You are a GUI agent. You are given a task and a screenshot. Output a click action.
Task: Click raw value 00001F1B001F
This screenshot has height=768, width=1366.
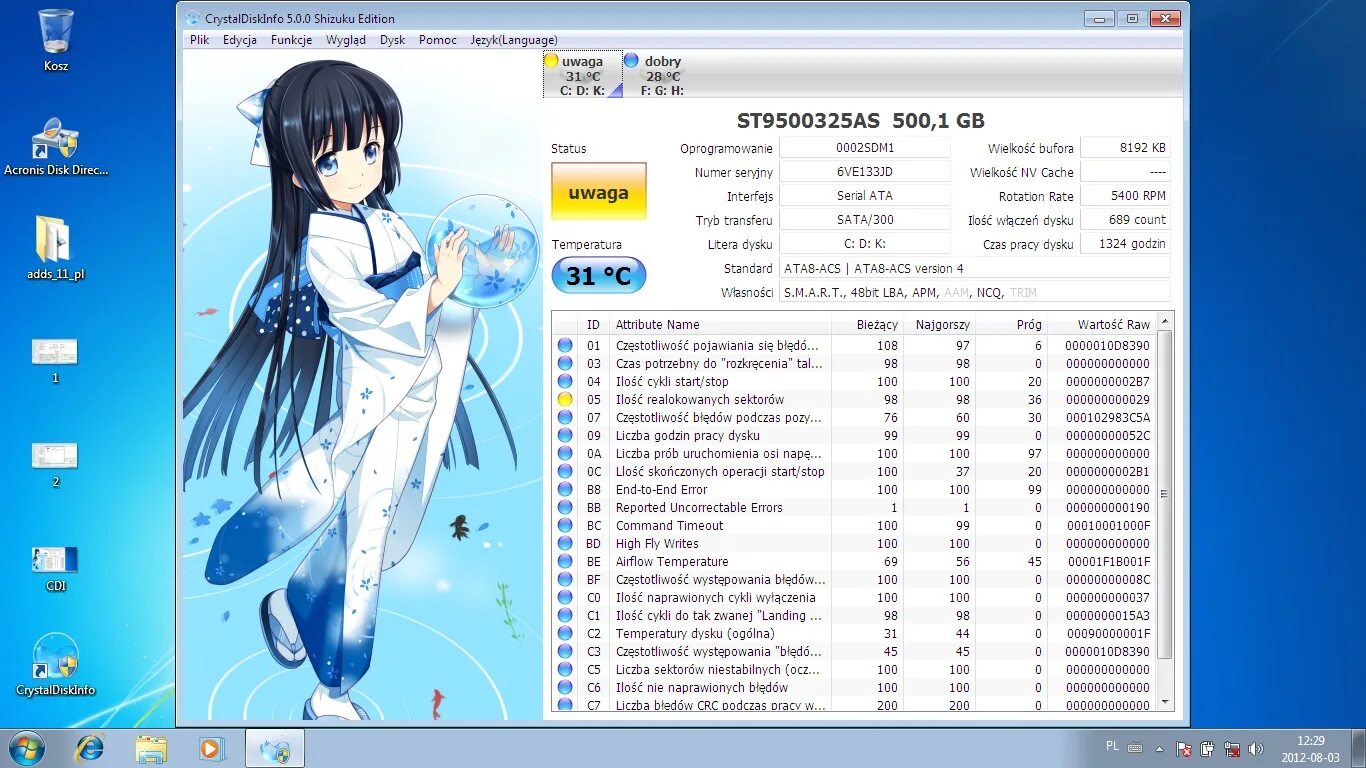coord(1108,561)
